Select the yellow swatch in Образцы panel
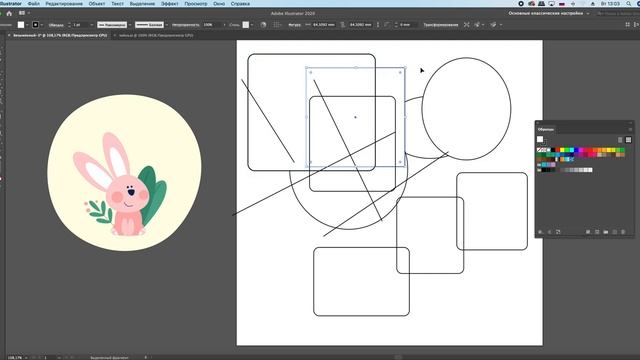Image resolution: width=640 pixels, height=360 pixels. [x=562, y=150]
